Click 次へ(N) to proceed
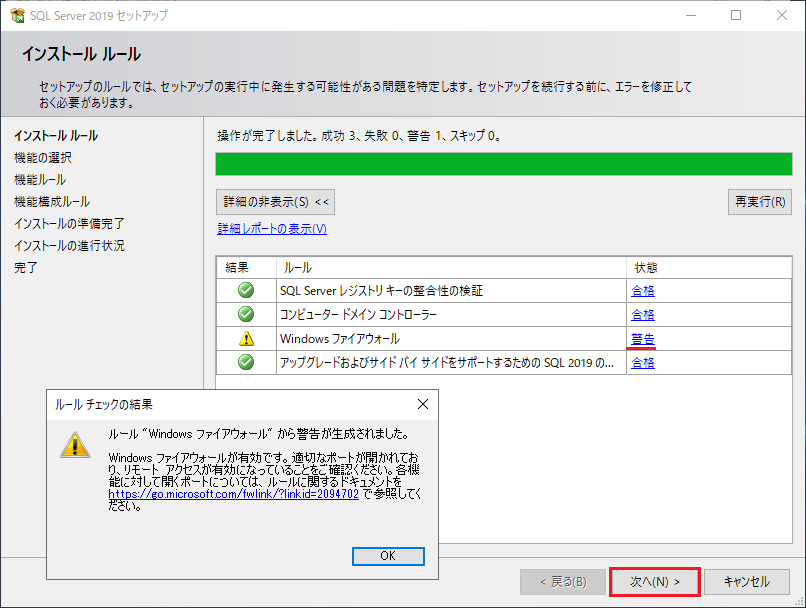 point(655,581)
